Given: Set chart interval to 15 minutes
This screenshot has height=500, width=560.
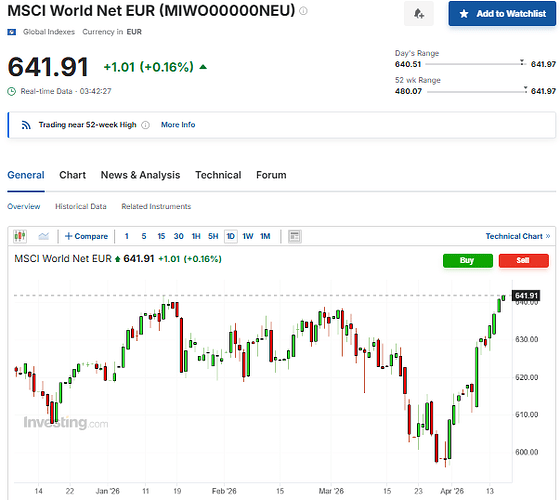Looking at the screenshot, I should pyautogui.click(x=161, y=236).
